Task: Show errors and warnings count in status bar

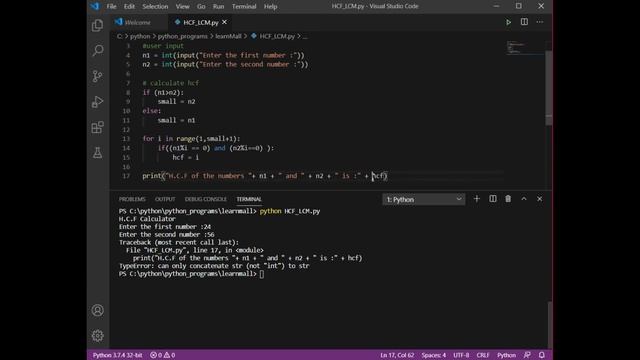Action: (162, 355)
